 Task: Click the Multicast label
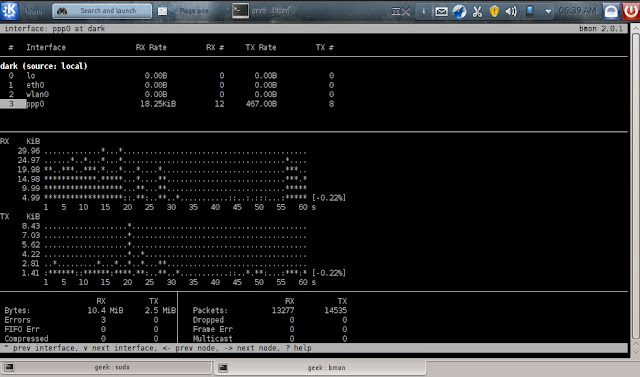pyautogui.click(x=212, y=339)
